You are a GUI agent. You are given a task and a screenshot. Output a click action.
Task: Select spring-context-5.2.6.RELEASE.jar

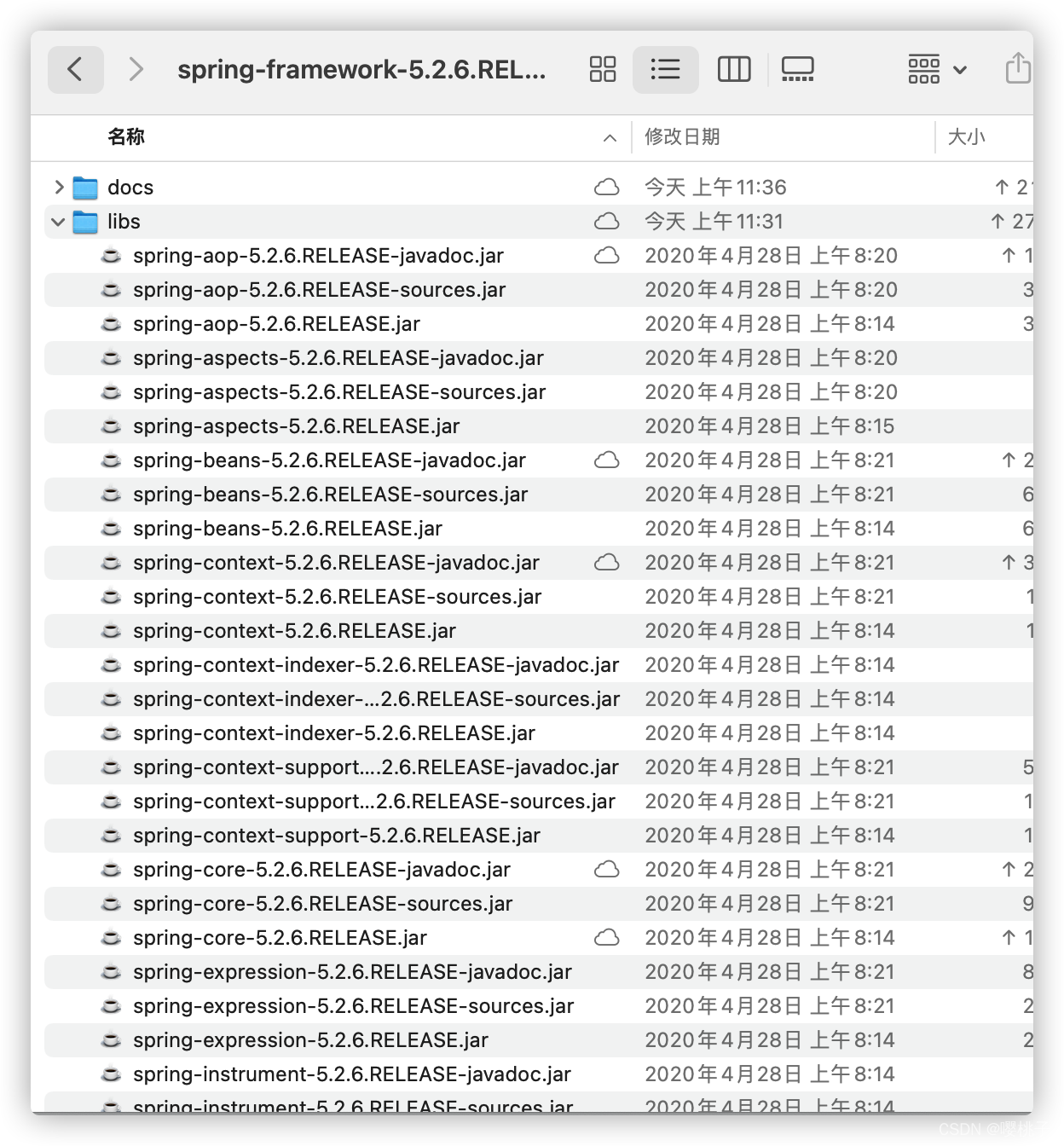click(294, 631)
